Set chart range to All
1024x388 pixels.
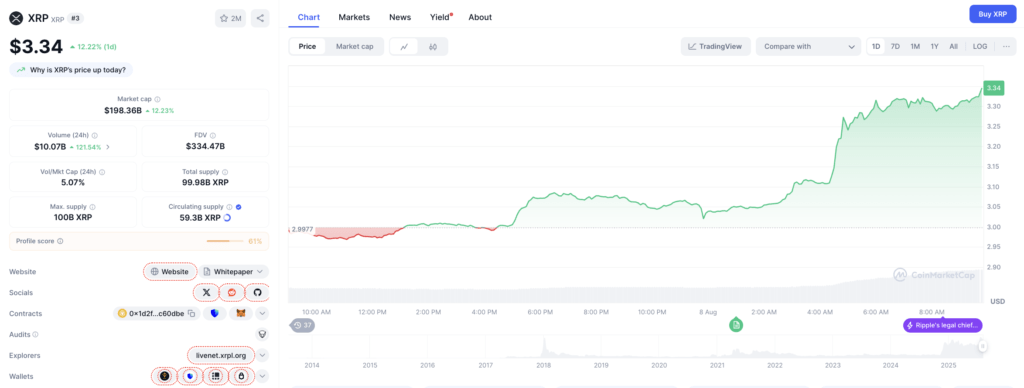953,46
